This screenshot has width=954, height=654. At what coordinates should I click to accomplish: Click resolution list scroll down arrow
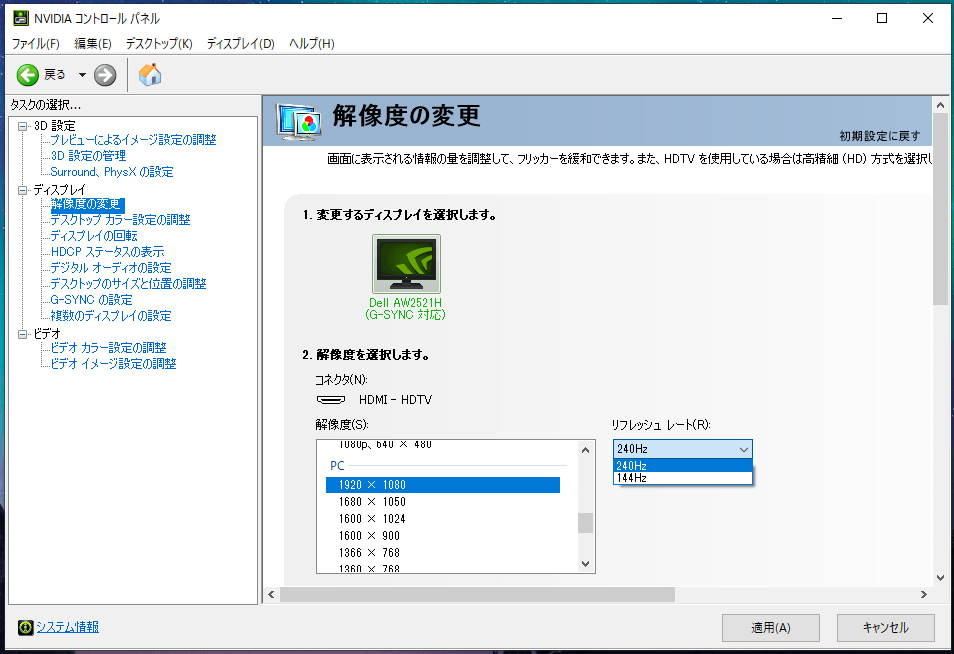pyautogui.click(x=585, y=564)
